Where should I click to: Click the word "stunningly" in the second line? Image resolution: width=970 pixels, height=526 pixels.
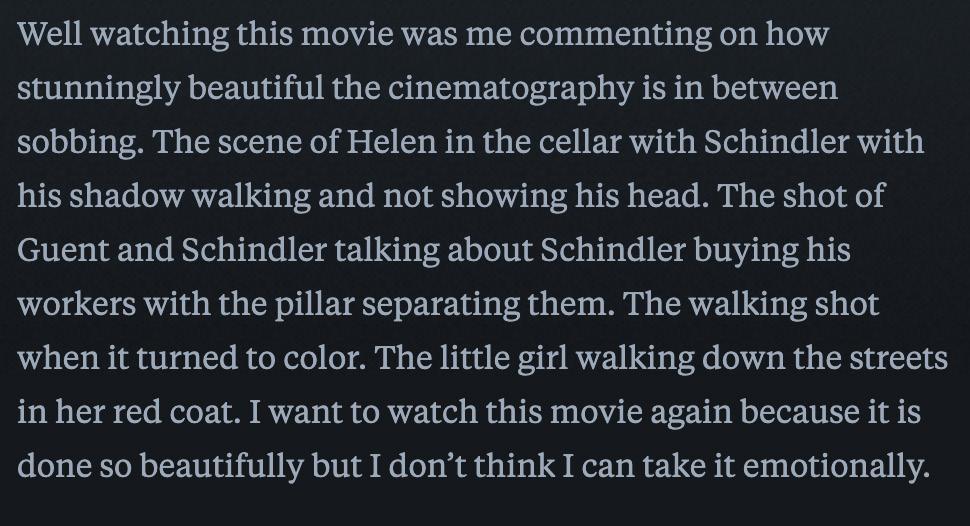tap(98, 89)
